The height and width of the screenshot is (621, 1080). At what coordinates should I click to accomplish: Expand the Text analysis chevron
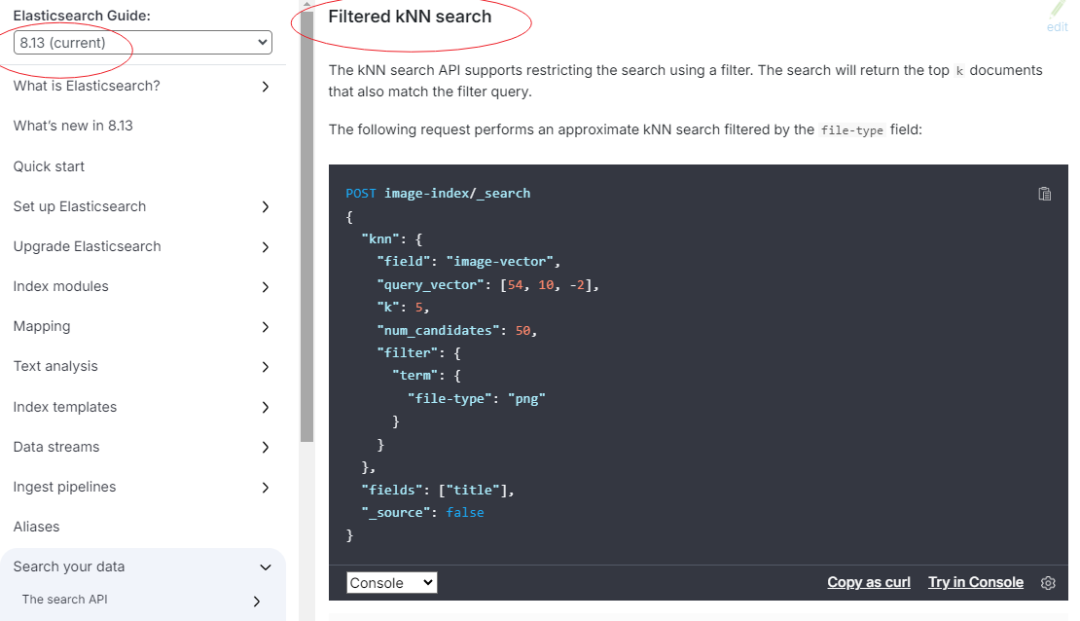pyautogui.click(x=265, y=366)
